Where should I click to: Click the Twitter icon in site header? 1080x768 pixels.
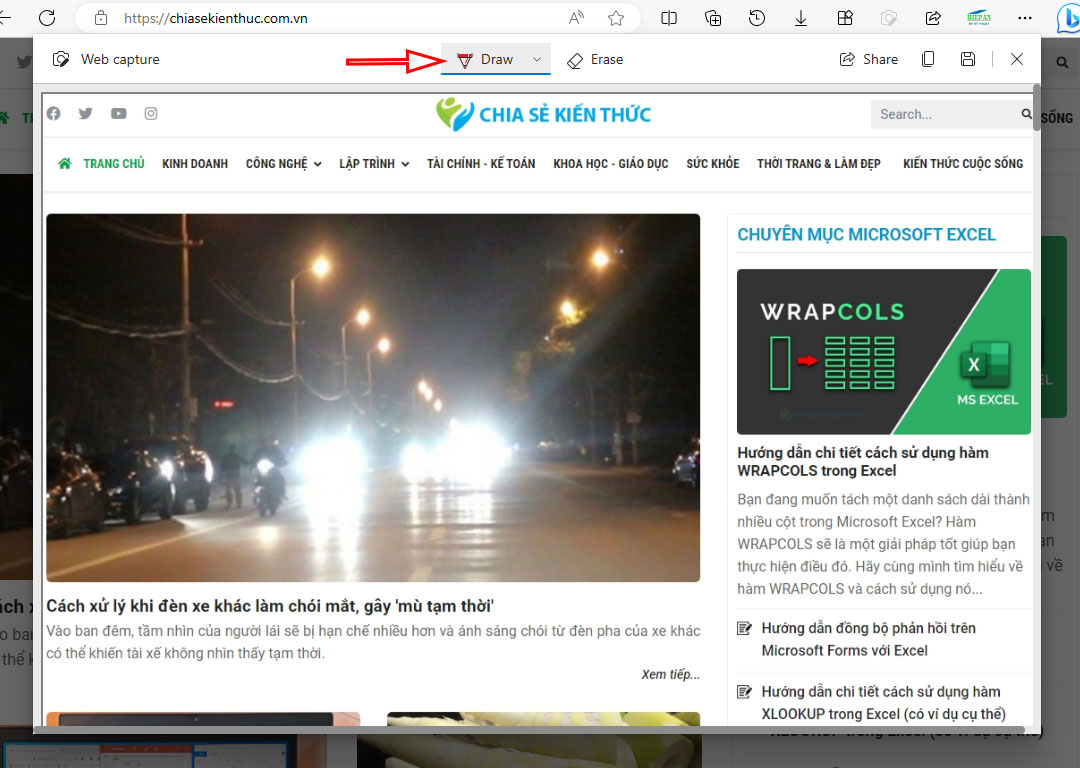(x=85, y=113)
